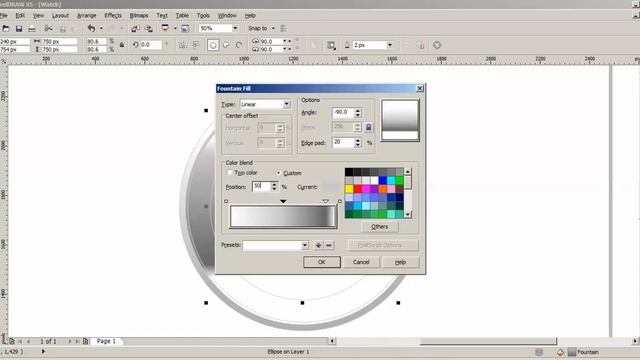Select the Ellipse shape mode icon

pyautogui.click(x=213, y=45)
